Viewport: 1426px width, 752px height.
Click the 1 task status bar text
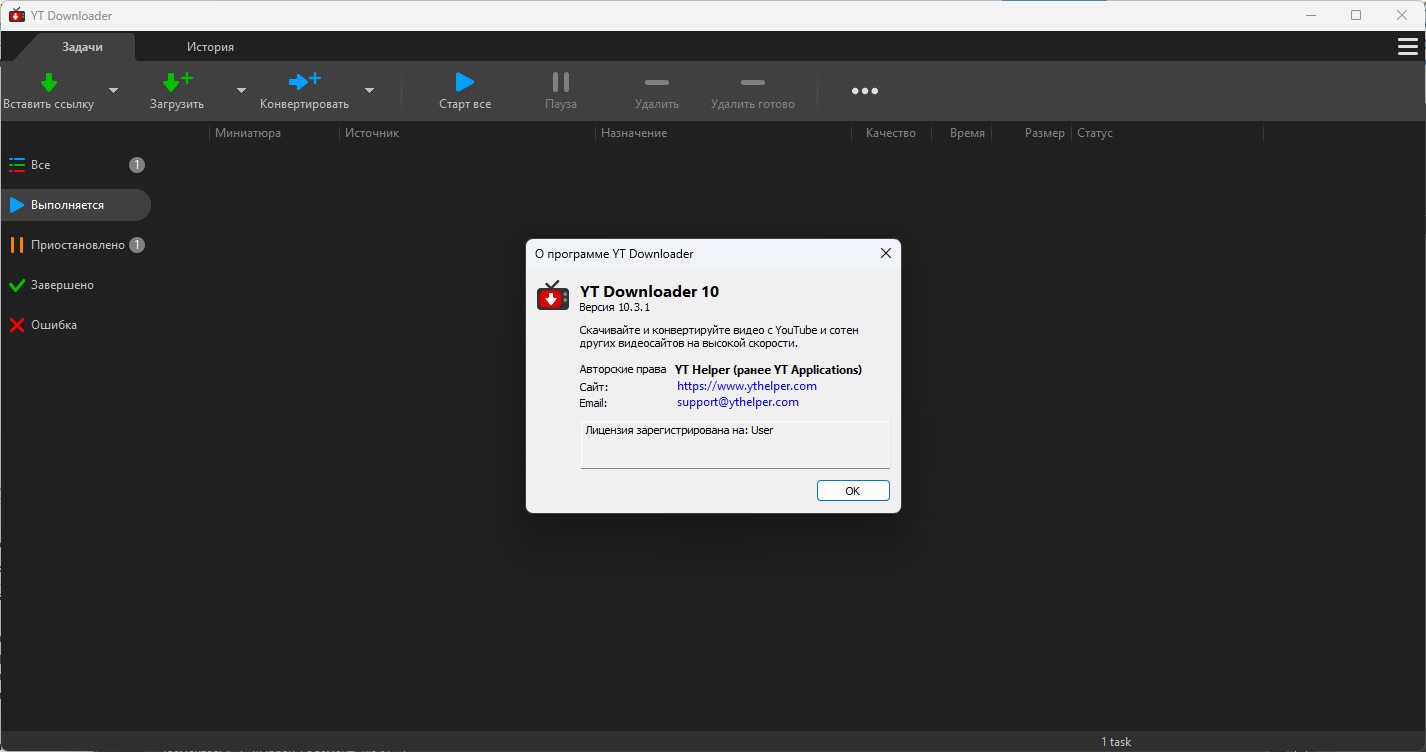click(1116, 742)
